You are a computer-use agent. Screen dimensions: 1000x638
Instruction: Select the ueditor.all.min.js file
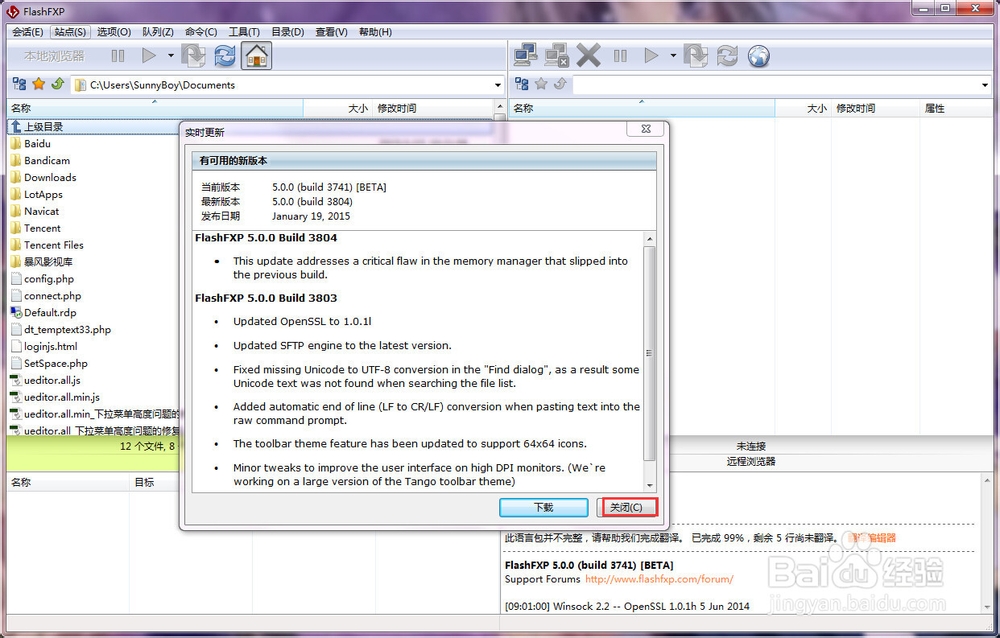point(62,397)
